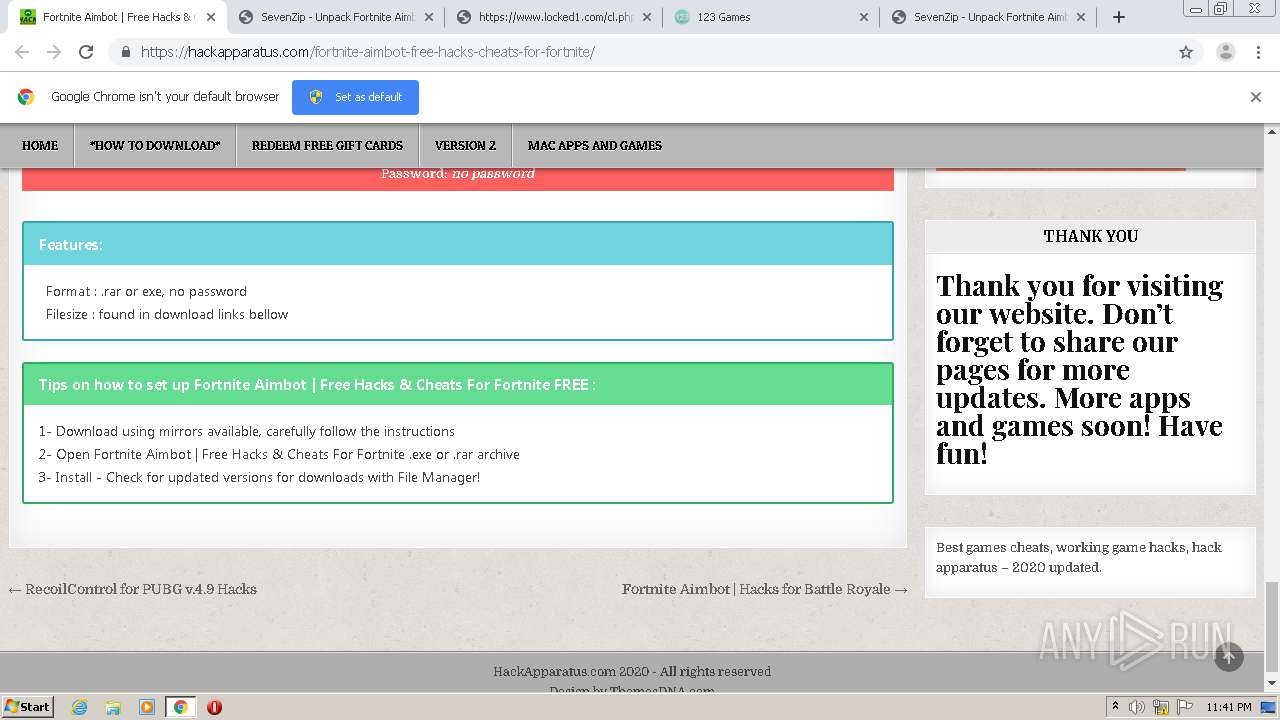Screen dimensions: 1280x720
Task: Close the 123 Games tab
Action: [864, 17]
